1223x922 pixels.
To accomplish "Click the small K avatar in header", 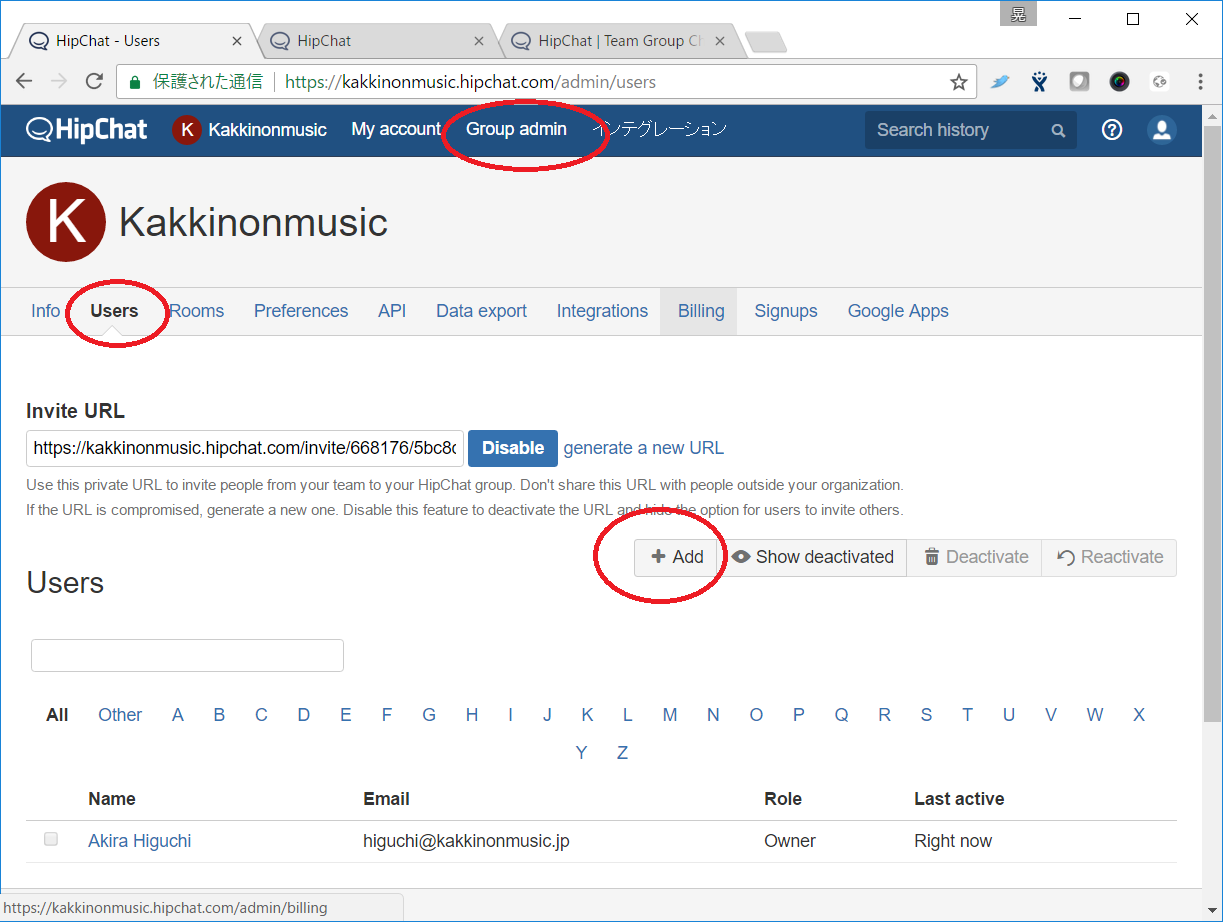I will coord(187,130).
